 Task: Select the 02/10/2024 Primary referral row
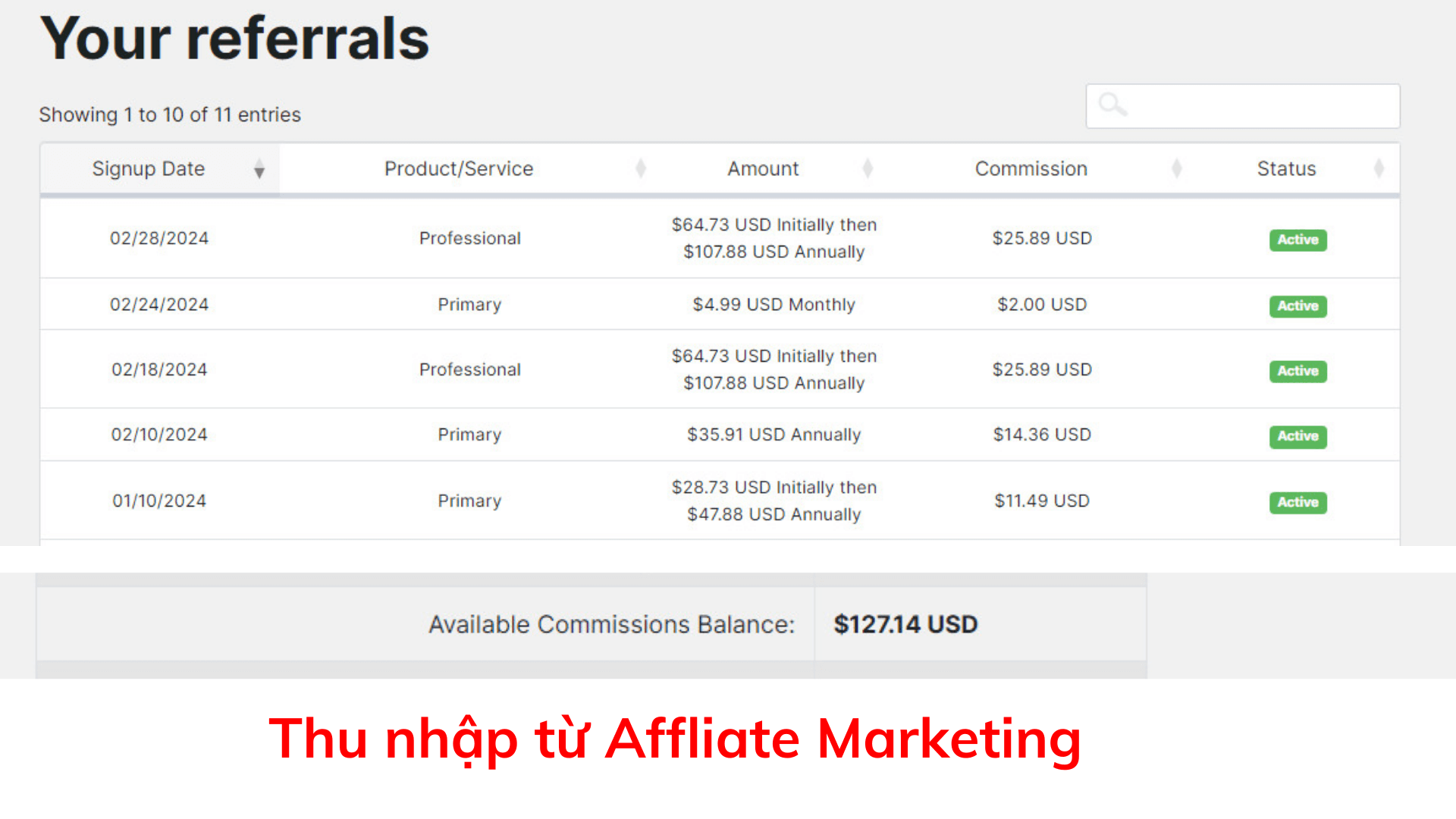(469, 435)
